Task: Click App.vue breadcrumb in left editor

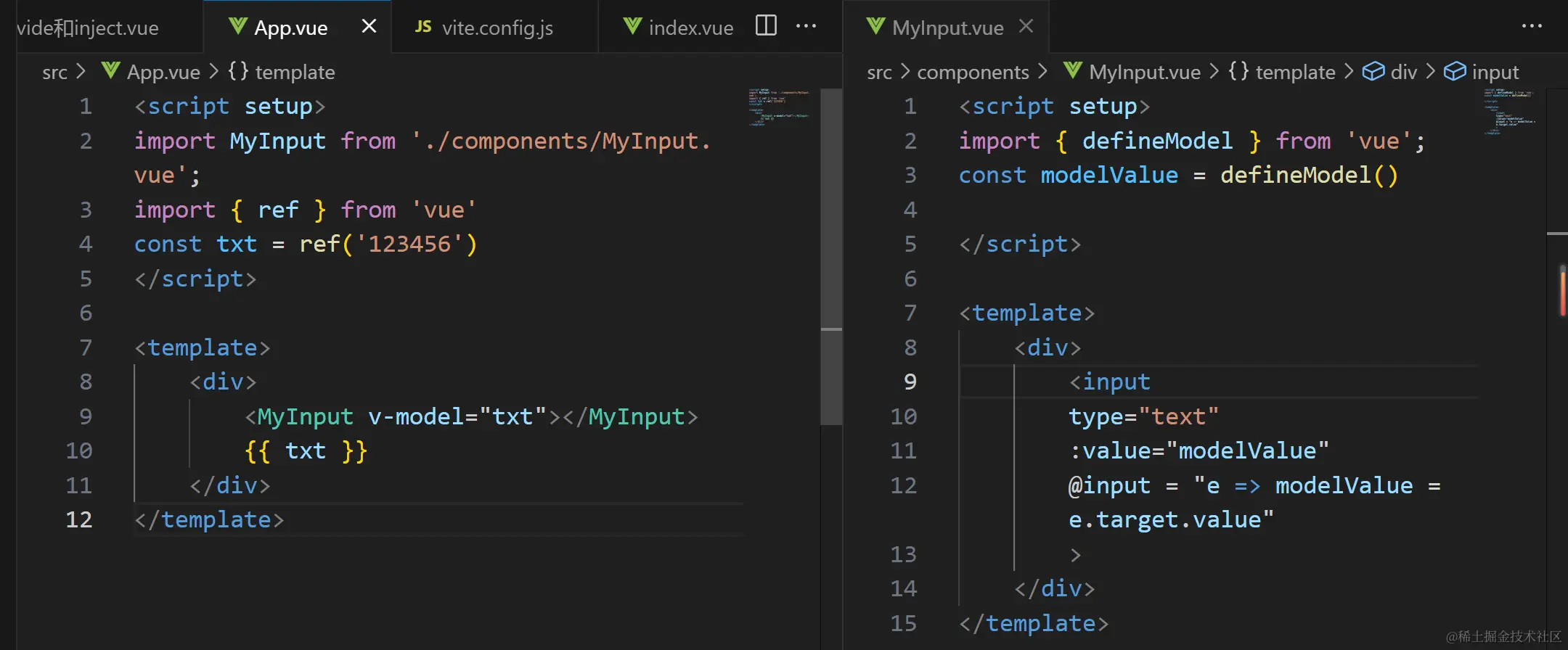Action: (163, 72)
